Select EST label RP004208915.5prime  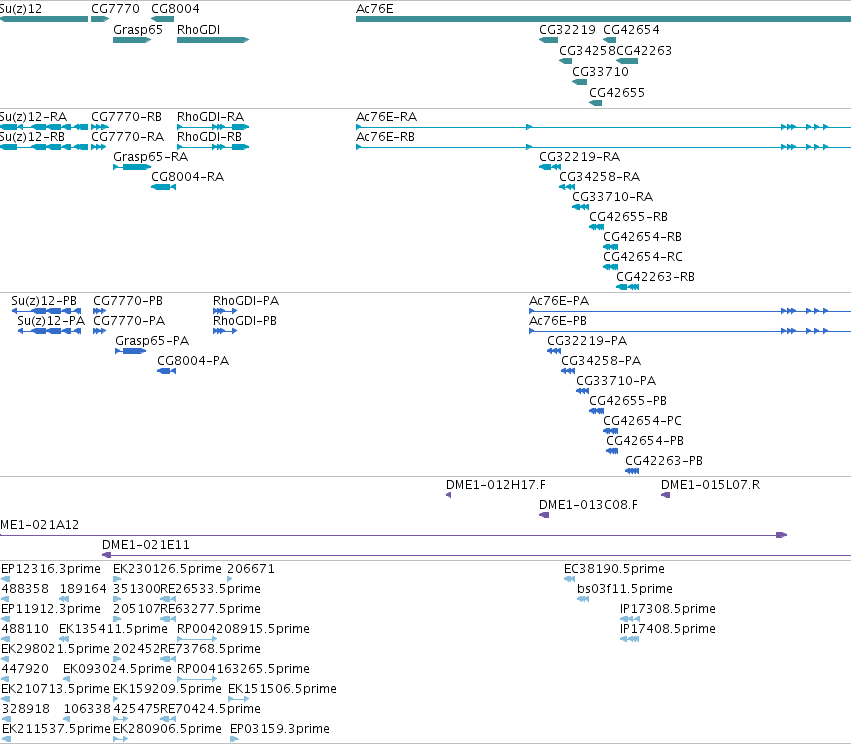click(x=243, y=629)
